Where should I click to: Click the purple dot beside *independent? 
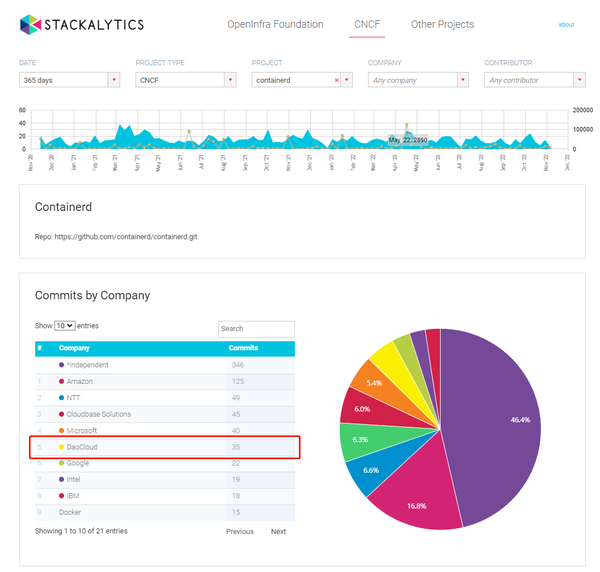click(x=62, y=365)
